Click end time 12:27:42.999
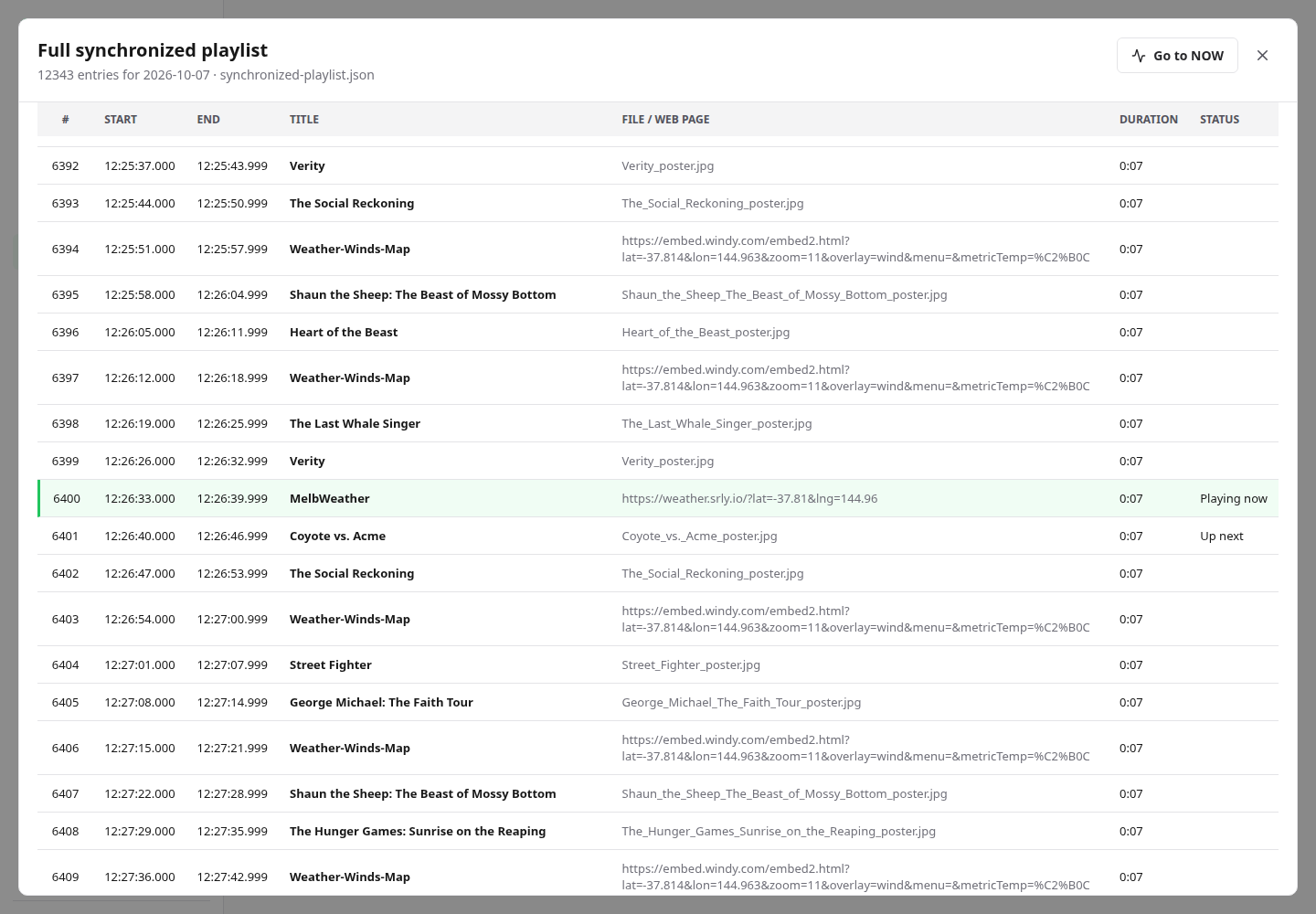The height and width of the screenshot is (914, 1316). 232,877
